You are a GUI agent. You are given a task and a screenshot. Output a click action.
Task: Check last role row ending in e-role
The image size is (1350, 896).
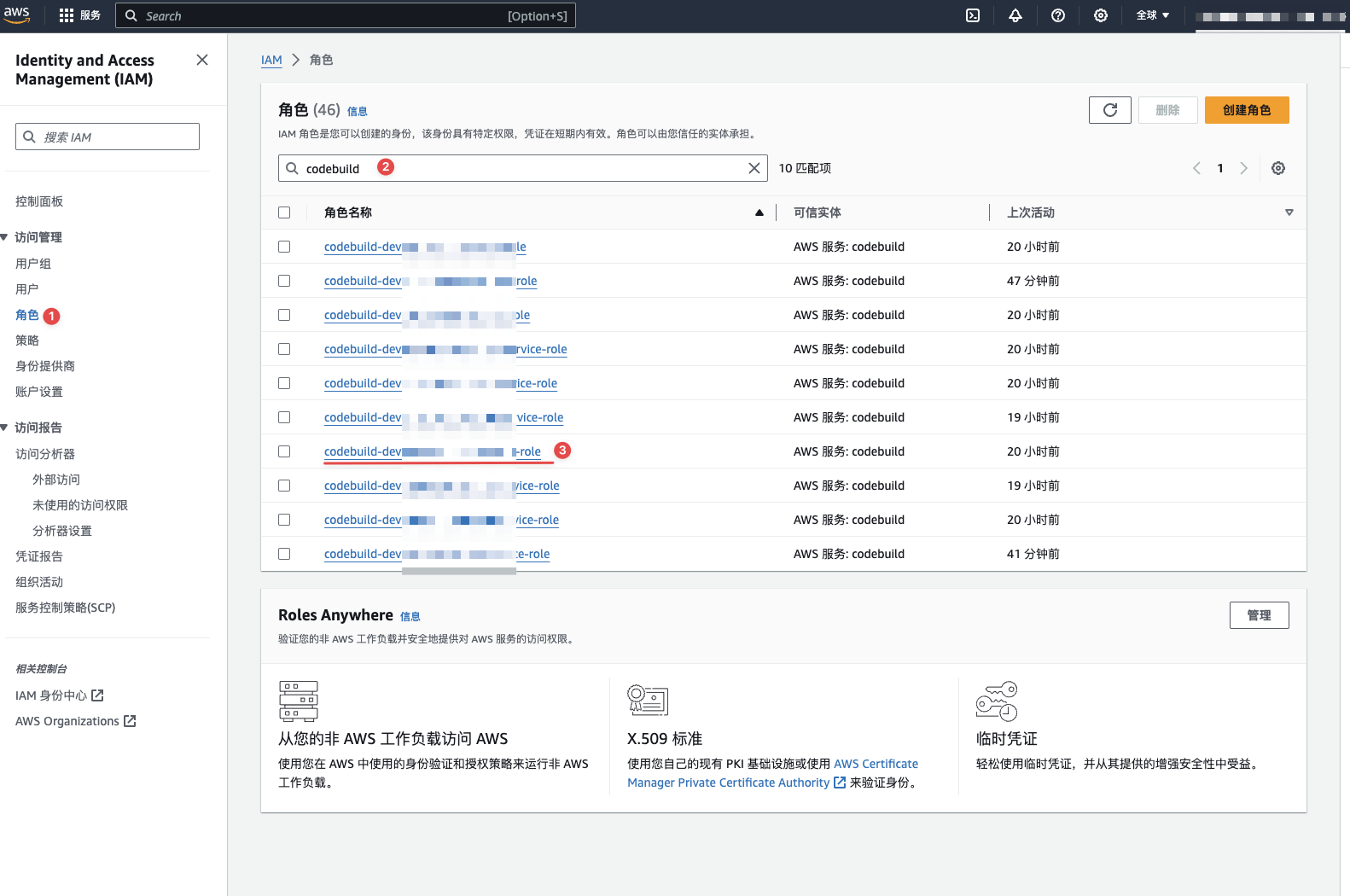(x=284, y=554)
